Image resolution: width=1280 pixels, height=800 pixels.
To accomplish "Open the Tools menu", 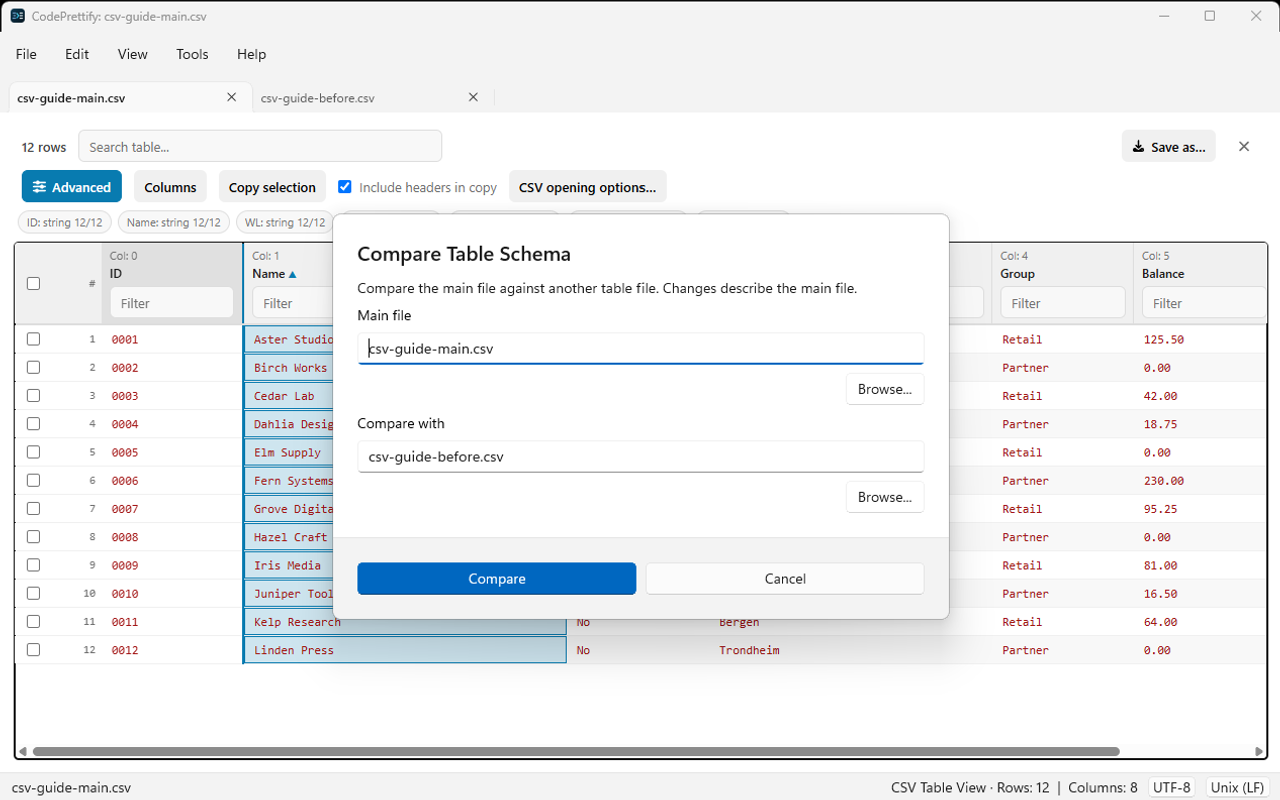I will coord(192,54).
